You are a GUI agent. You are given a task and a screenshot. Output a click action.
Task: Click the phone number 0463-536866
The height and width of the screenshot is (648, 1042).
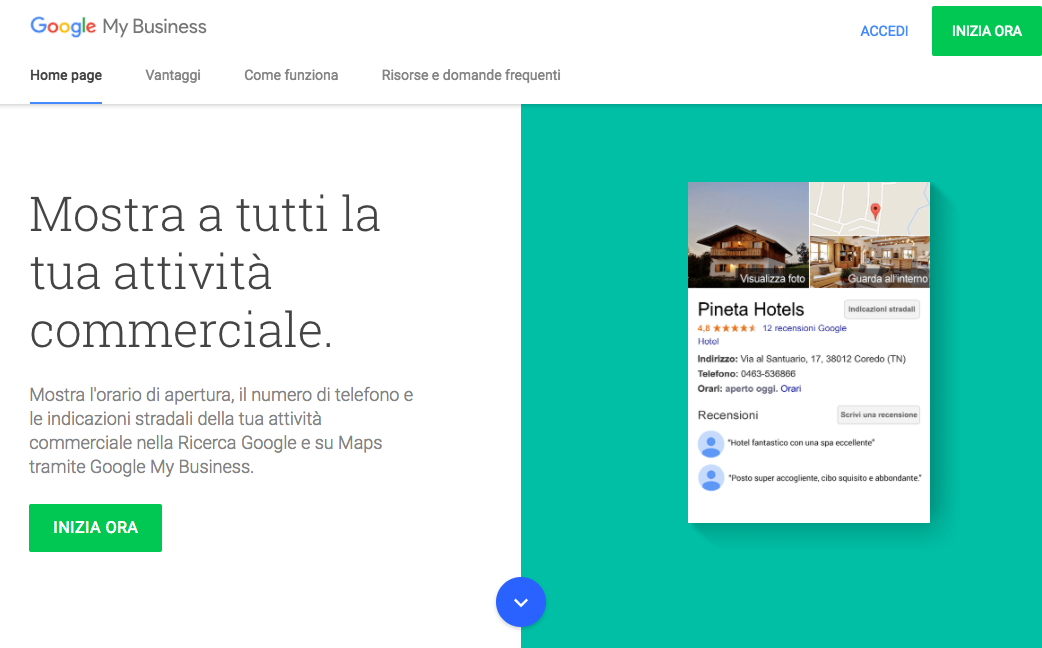point(768,374)
